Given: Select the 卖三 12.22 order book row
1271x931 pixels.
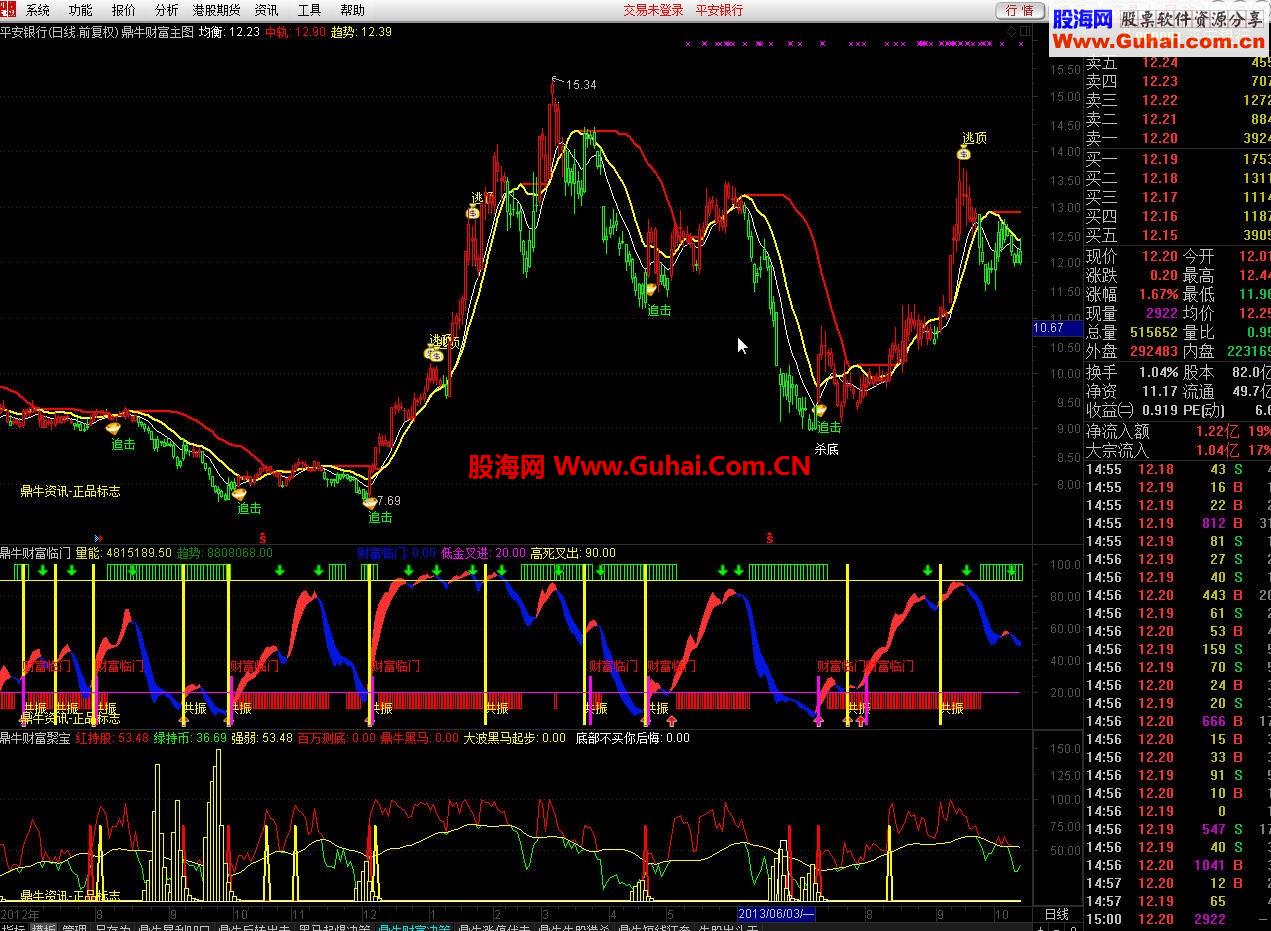Looking at the screenshot, I should pos(1178,100).
